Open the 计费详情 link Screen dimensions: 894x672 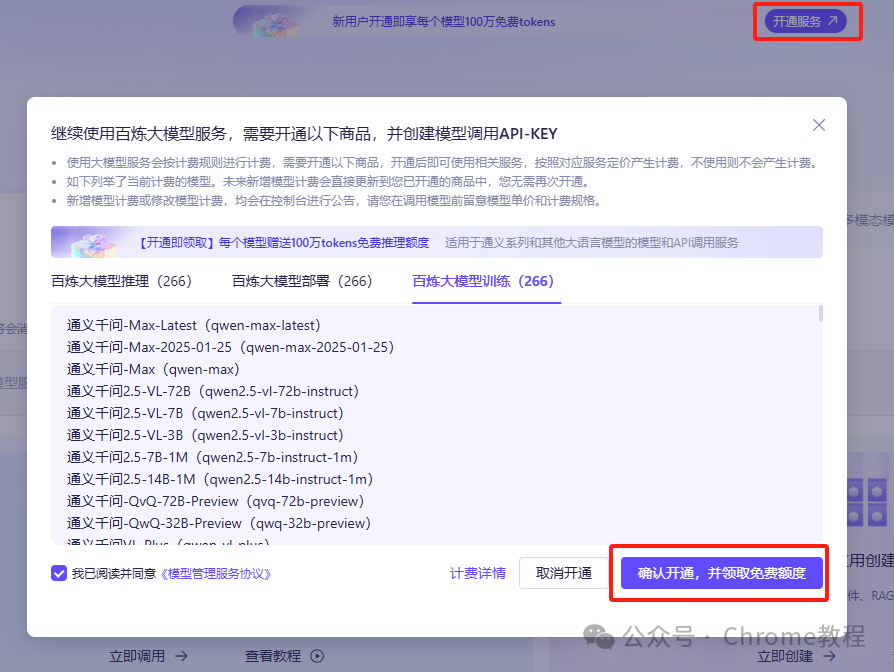coord(478,573)
